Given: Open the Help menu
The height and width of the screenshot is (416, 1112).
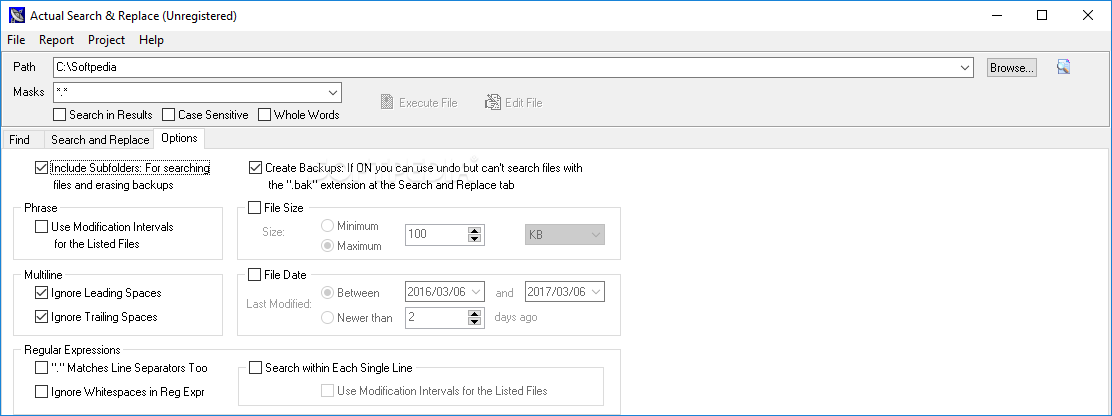Looking at the screenshot, I should [151, 40].
